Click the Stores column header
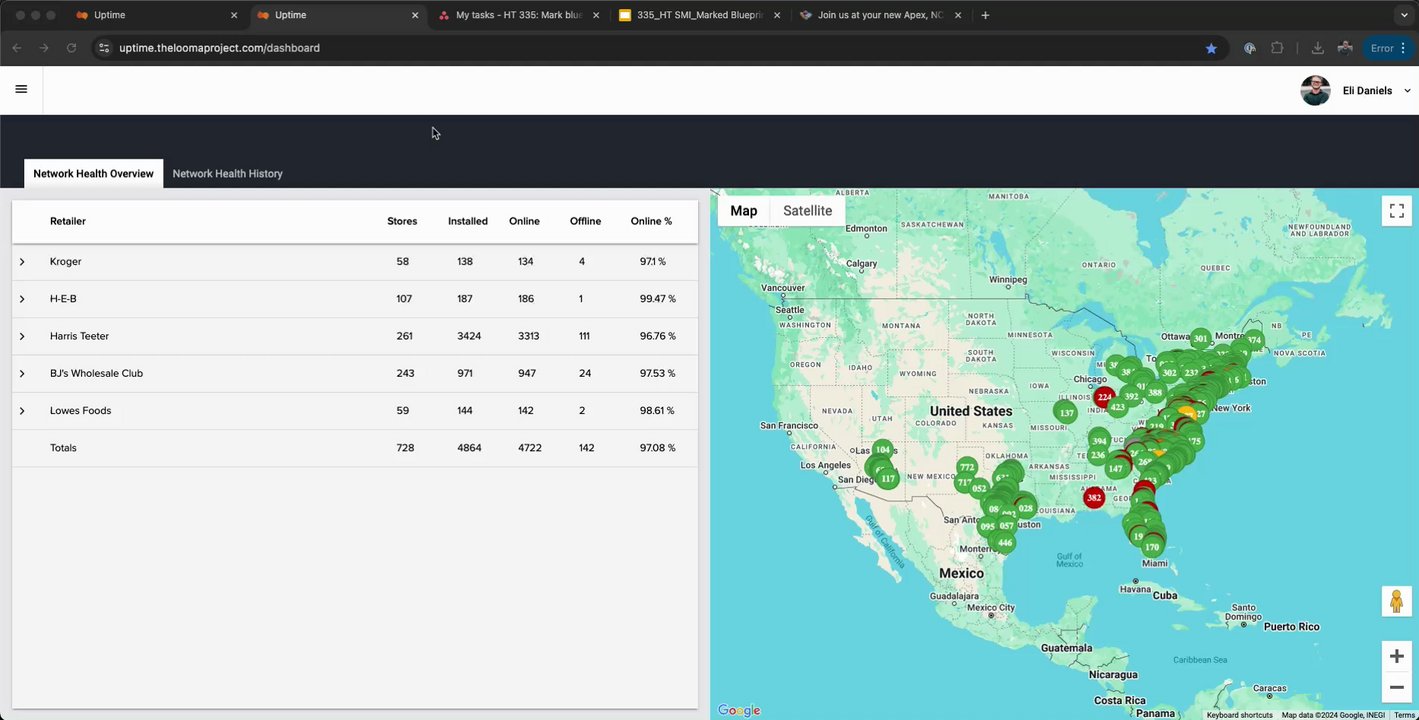This screenshot has width=1419, height=720. (402, 221)
